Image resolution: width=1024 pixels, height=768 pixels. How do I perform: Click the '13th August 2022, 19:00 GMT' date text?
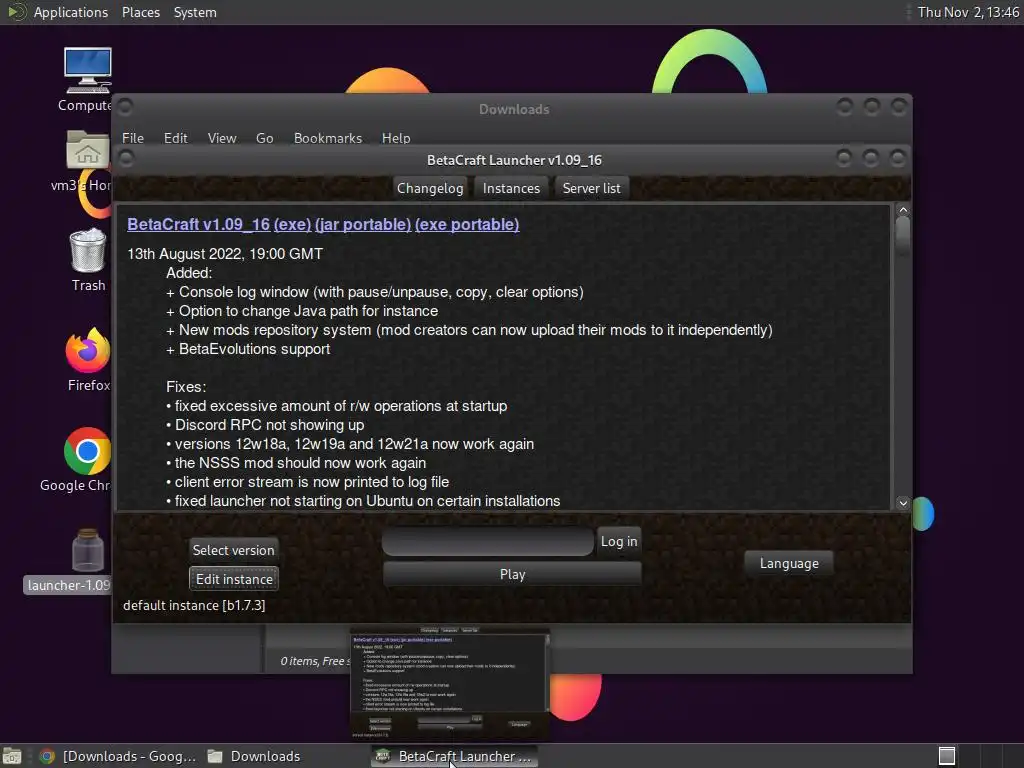(225, 253)
